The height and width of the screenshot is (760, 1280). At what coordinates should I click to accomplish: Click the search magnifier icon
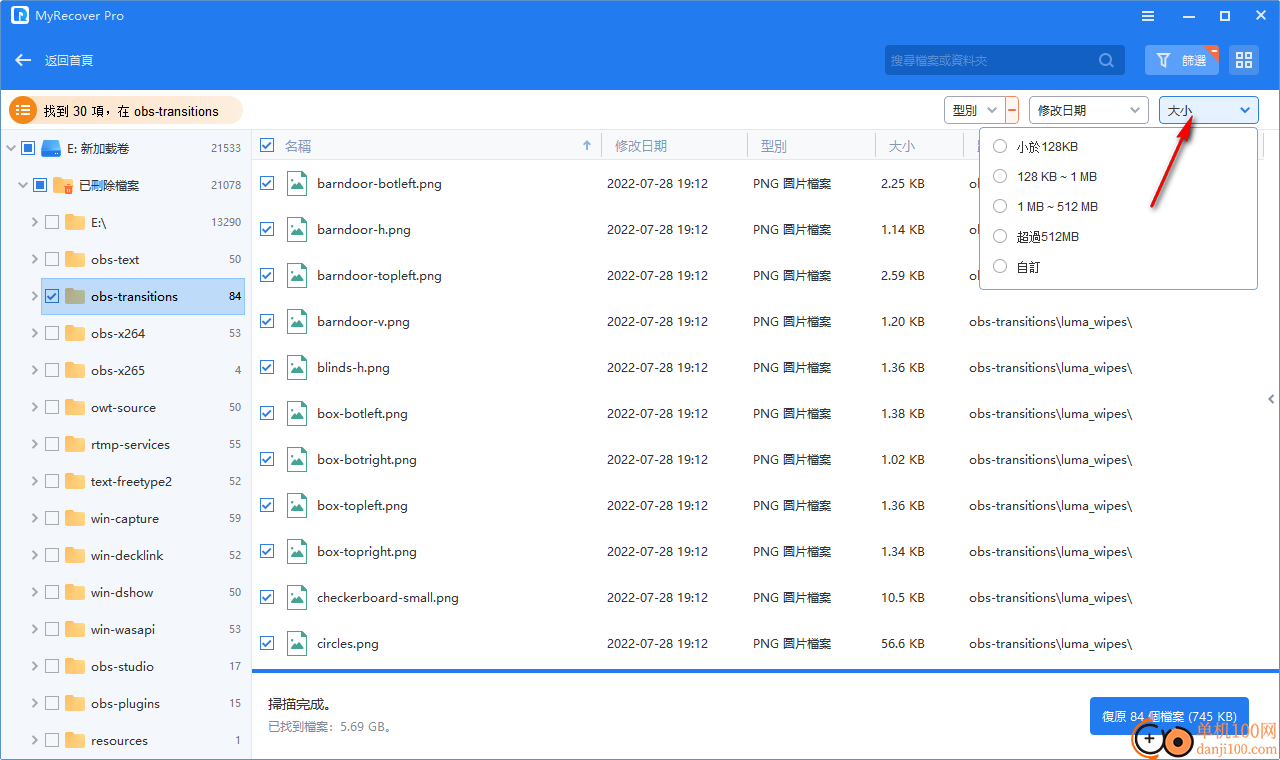coord(1106,60)
